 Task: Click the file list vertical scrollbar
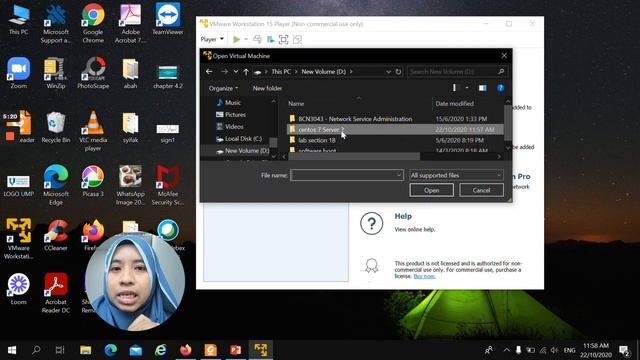pos(508,123)
